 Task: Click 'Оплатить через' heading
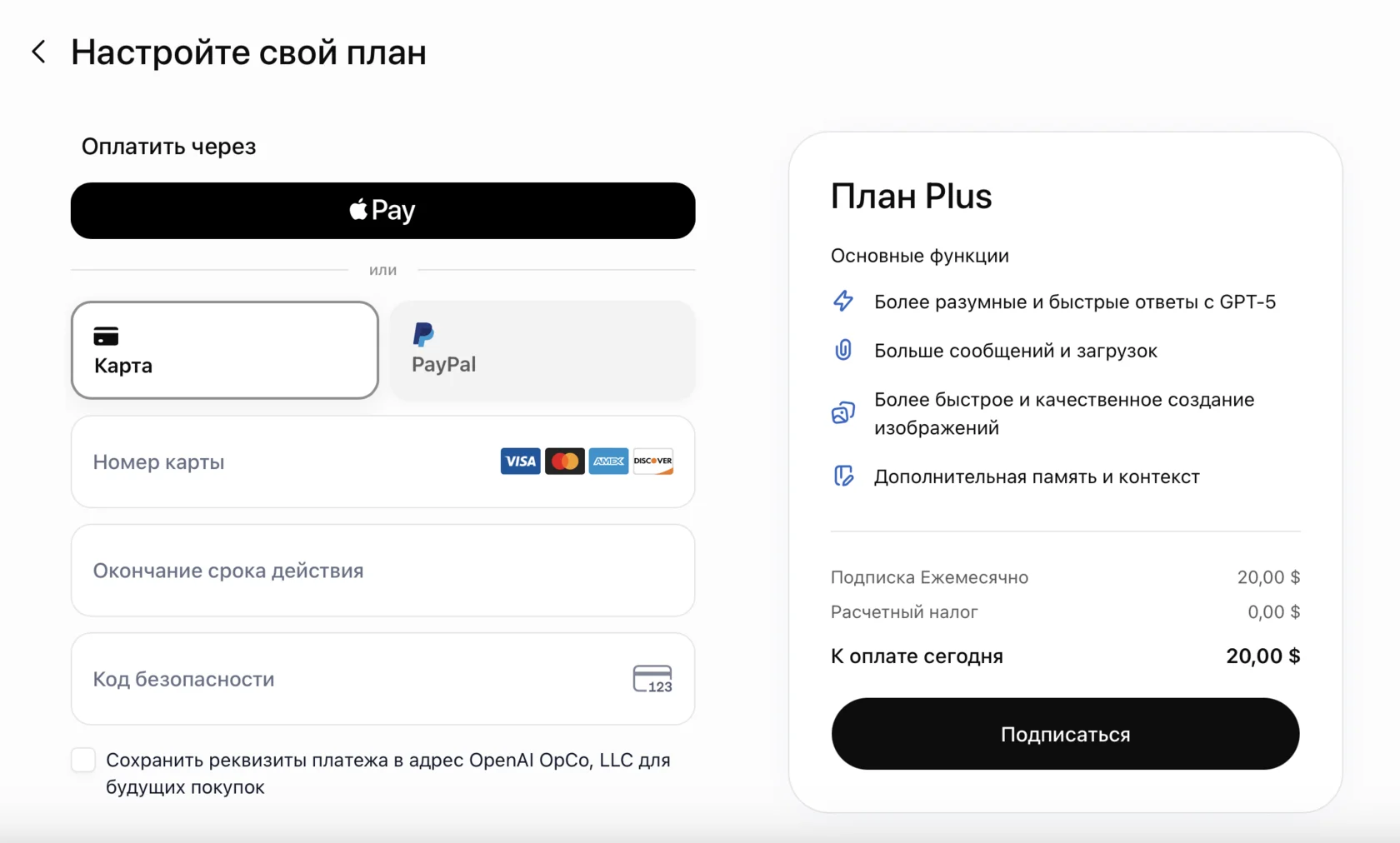(x=168, y=147)
